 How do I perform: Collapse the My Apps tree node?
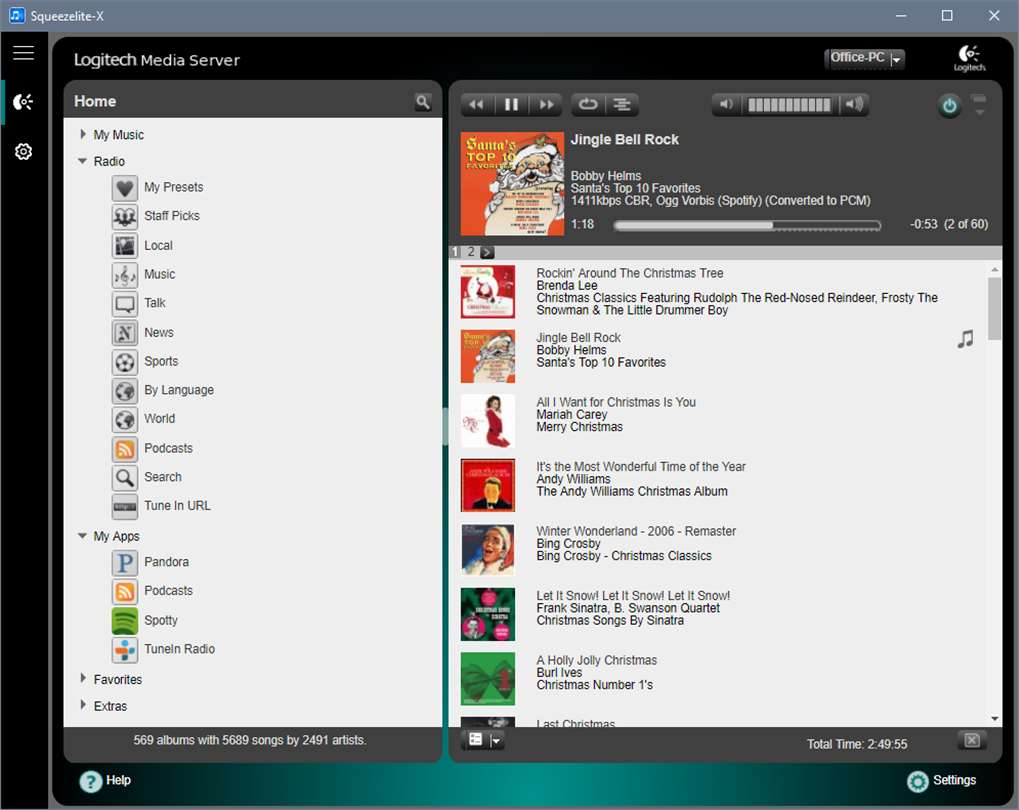(83, 536)
